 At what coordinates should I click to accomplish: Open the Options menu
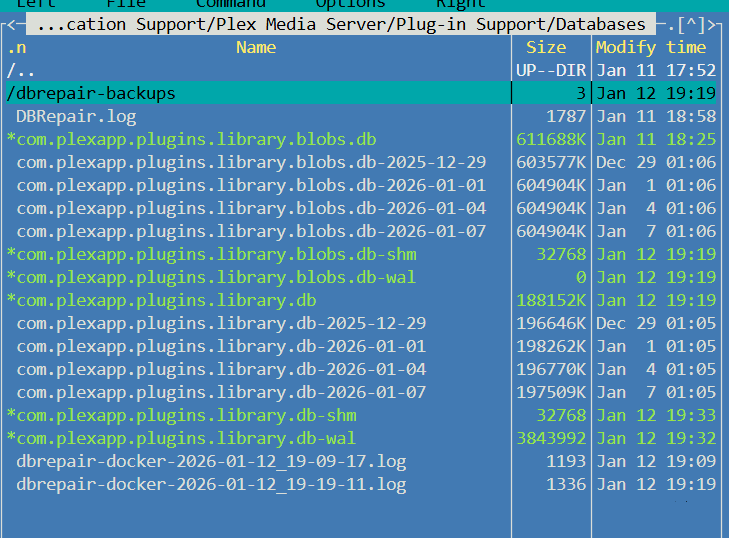tap(351, 4)
